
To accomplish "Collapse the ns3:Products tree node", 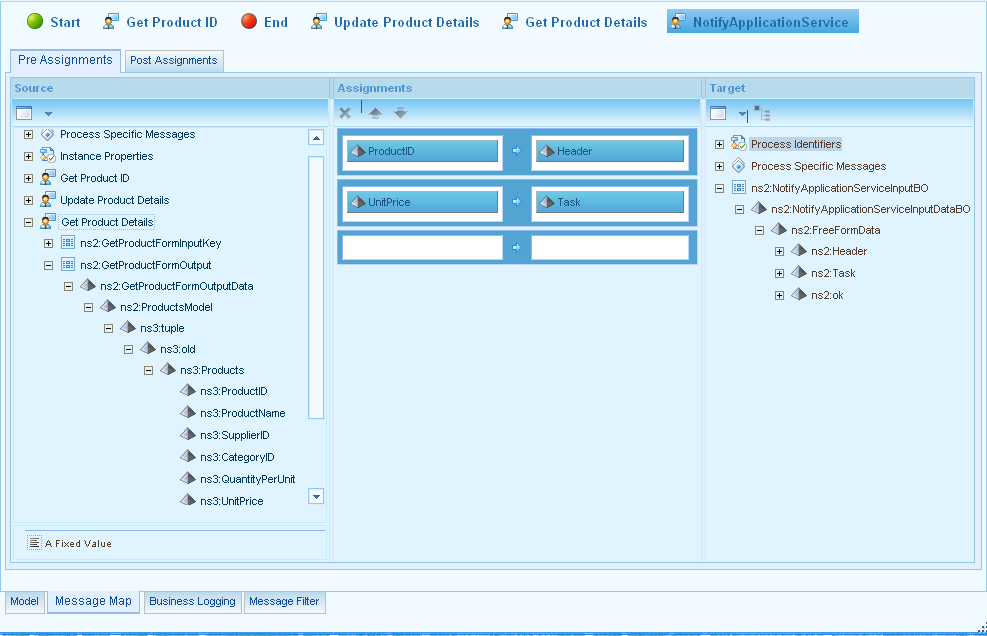I will [x=148, y=370].
